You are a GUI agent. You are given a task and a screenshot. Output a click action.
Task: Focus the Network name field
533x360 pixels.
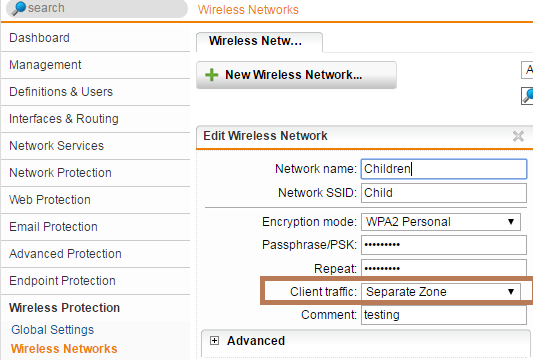coord(444,169)
